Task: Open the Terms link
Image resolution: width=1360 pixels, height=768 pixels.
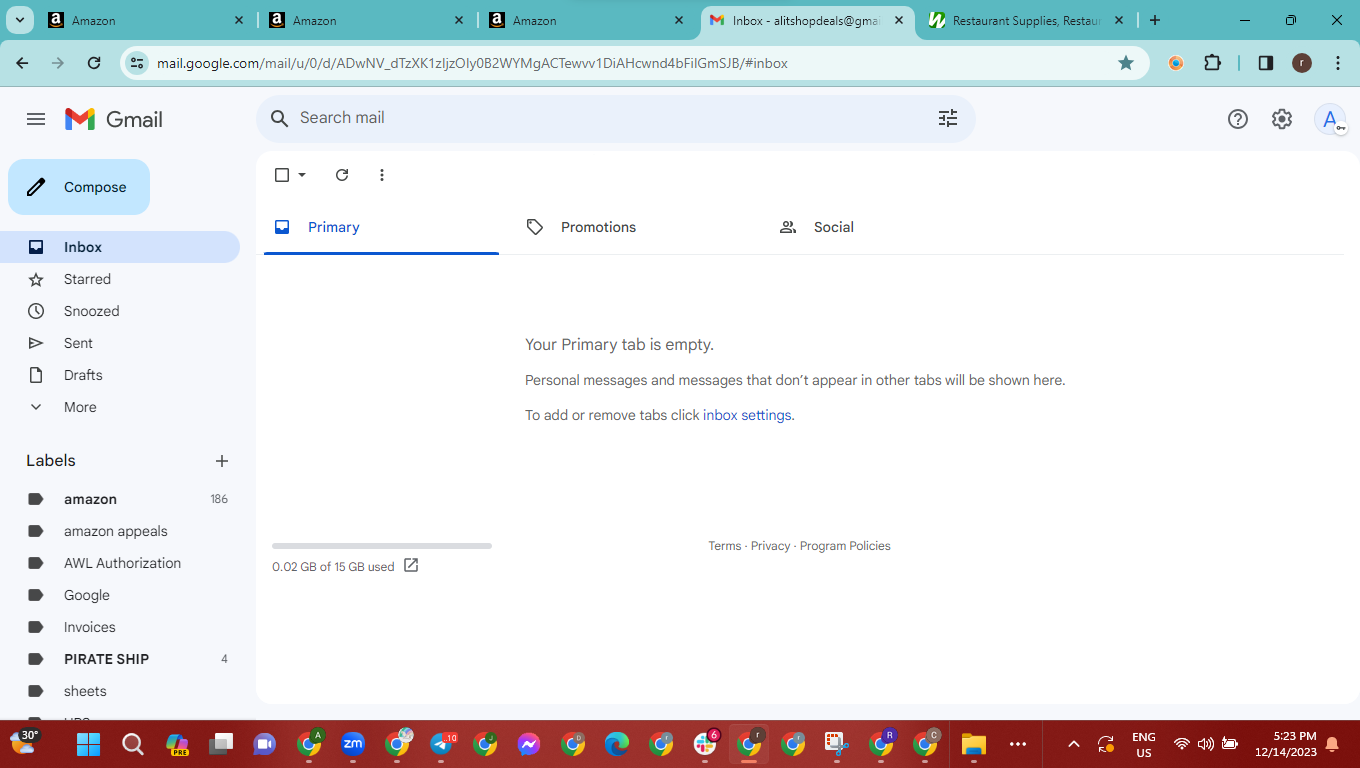Action: point(725,546)
